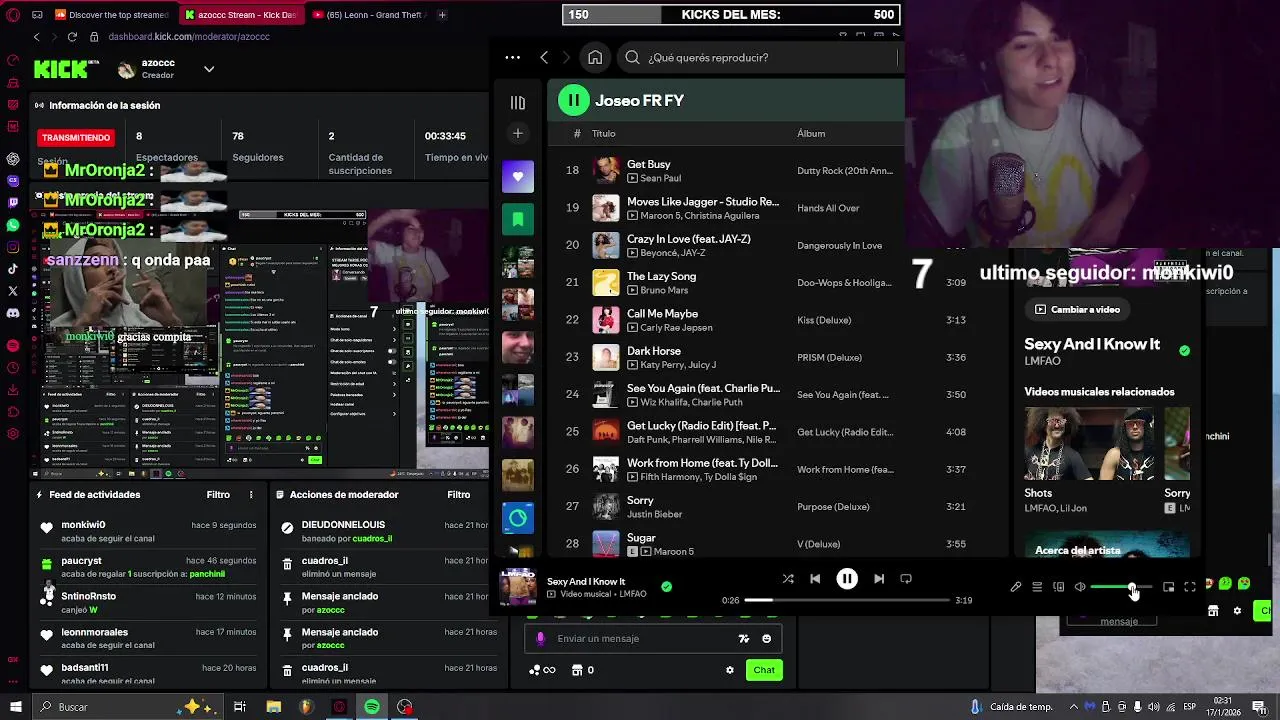Open chat settings gear beside Chat button
This screenshot has height=720, width=1280.
(x=730, y=670)
